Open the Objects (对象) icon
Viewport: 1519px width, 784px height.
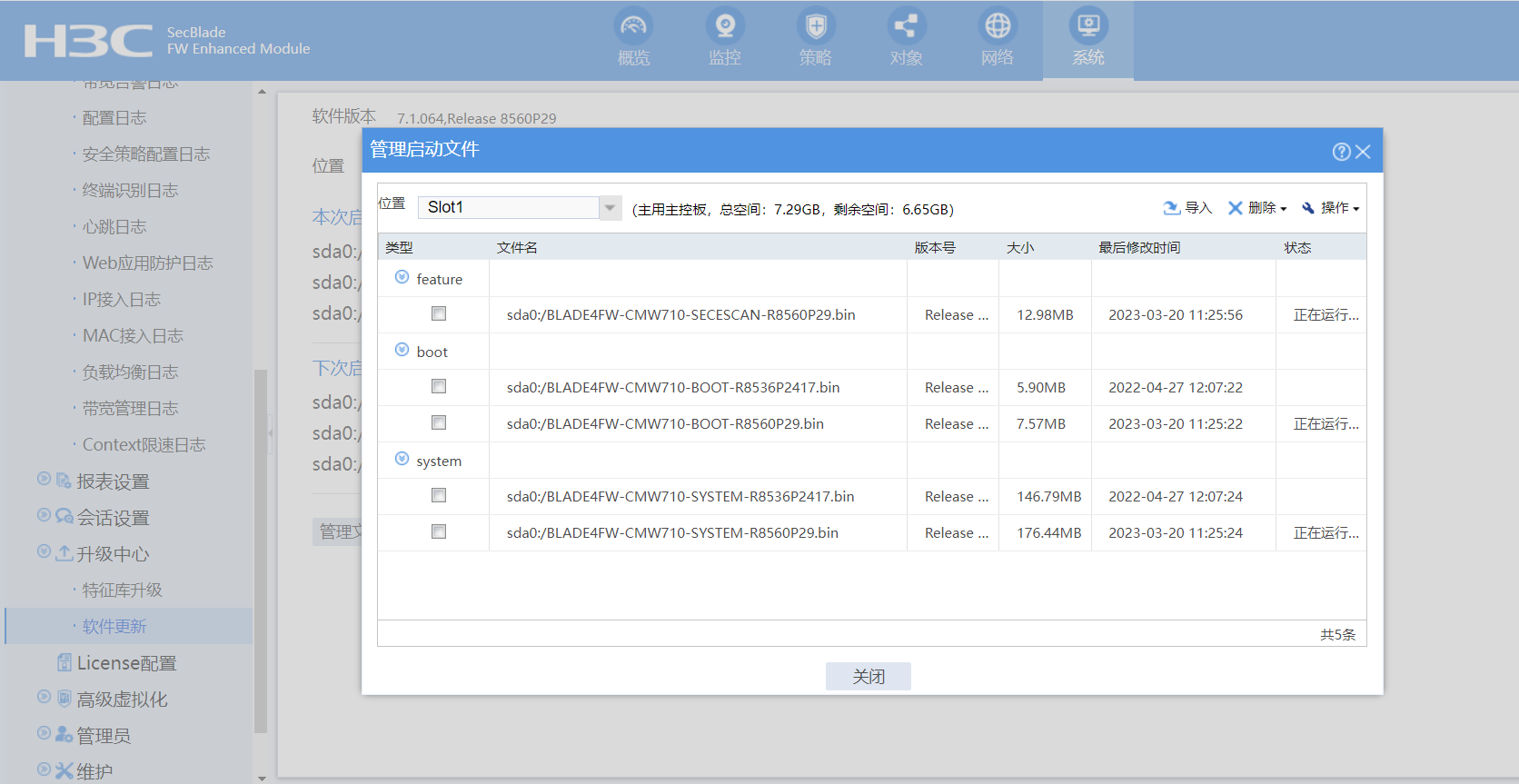[906, 26]
